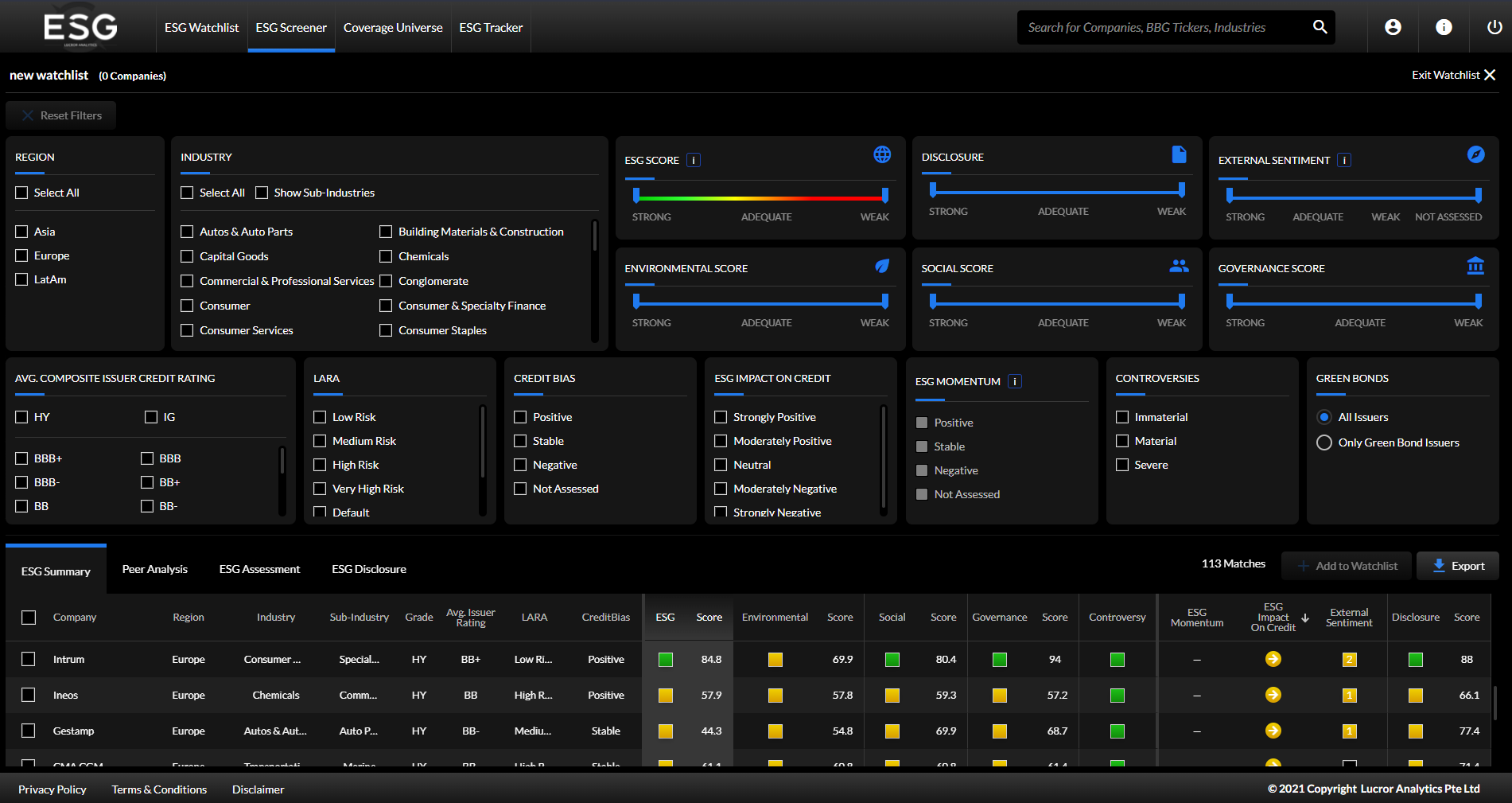Select Only Green Bond Issuers radio
This screenshot has height=803, width=1512.
click(1324, 442)
